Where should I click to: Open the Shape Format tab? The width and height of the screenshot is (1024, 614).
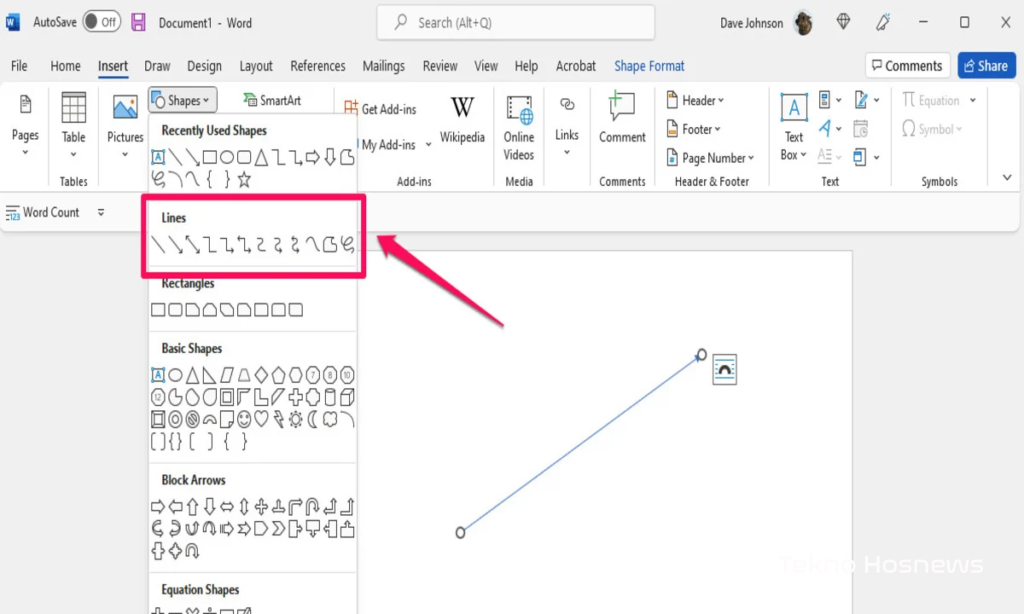[x=649, y=66]
